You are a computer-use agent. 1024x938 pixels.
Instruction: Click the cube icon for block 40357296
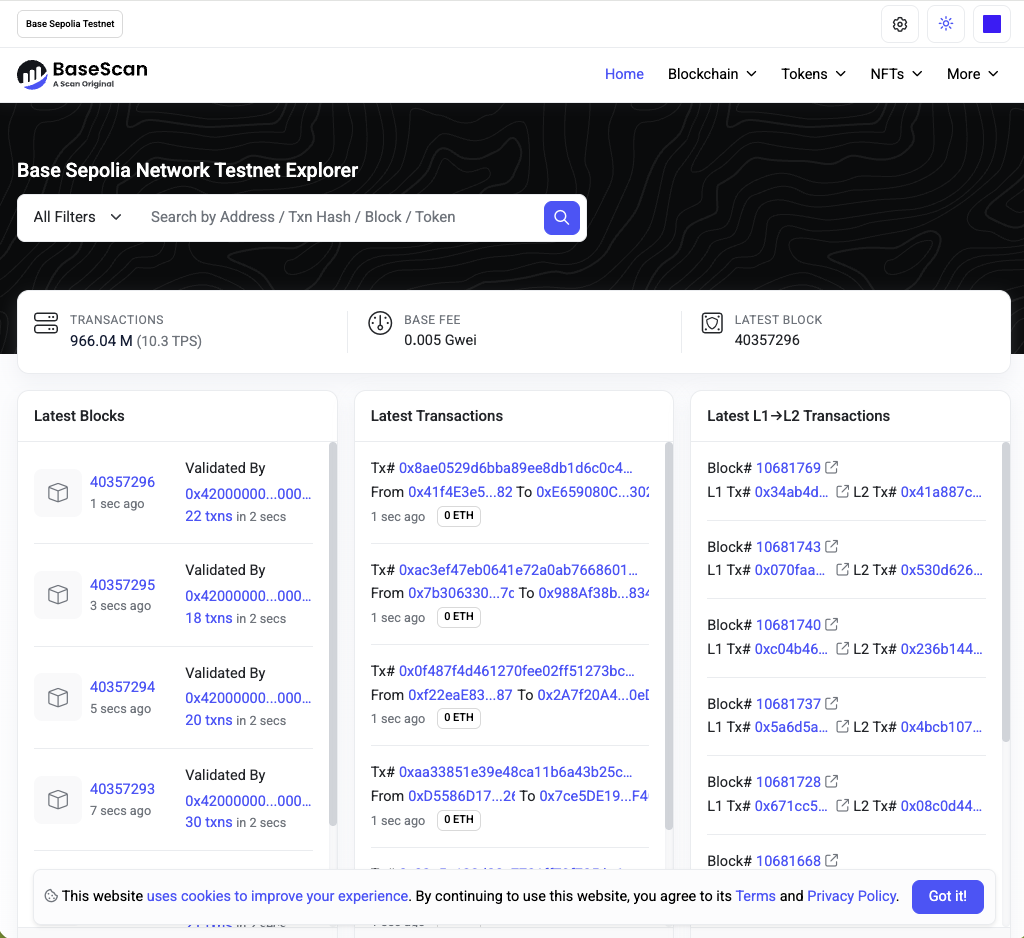click(x=58, y=492)
